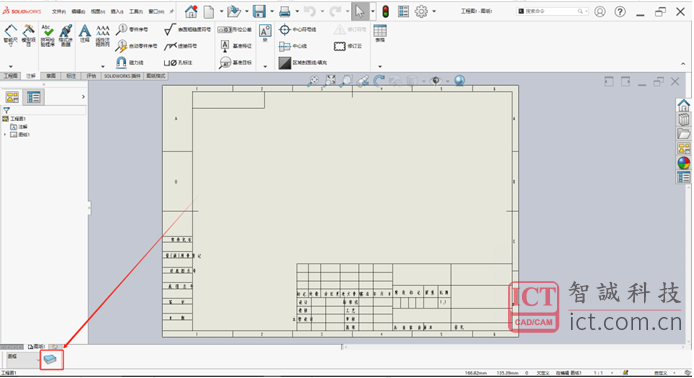Switch to the Sketch ribbon tab
The width and height of the screenshot is (694, 378).
pyautogui.click(x=51, y=76)
